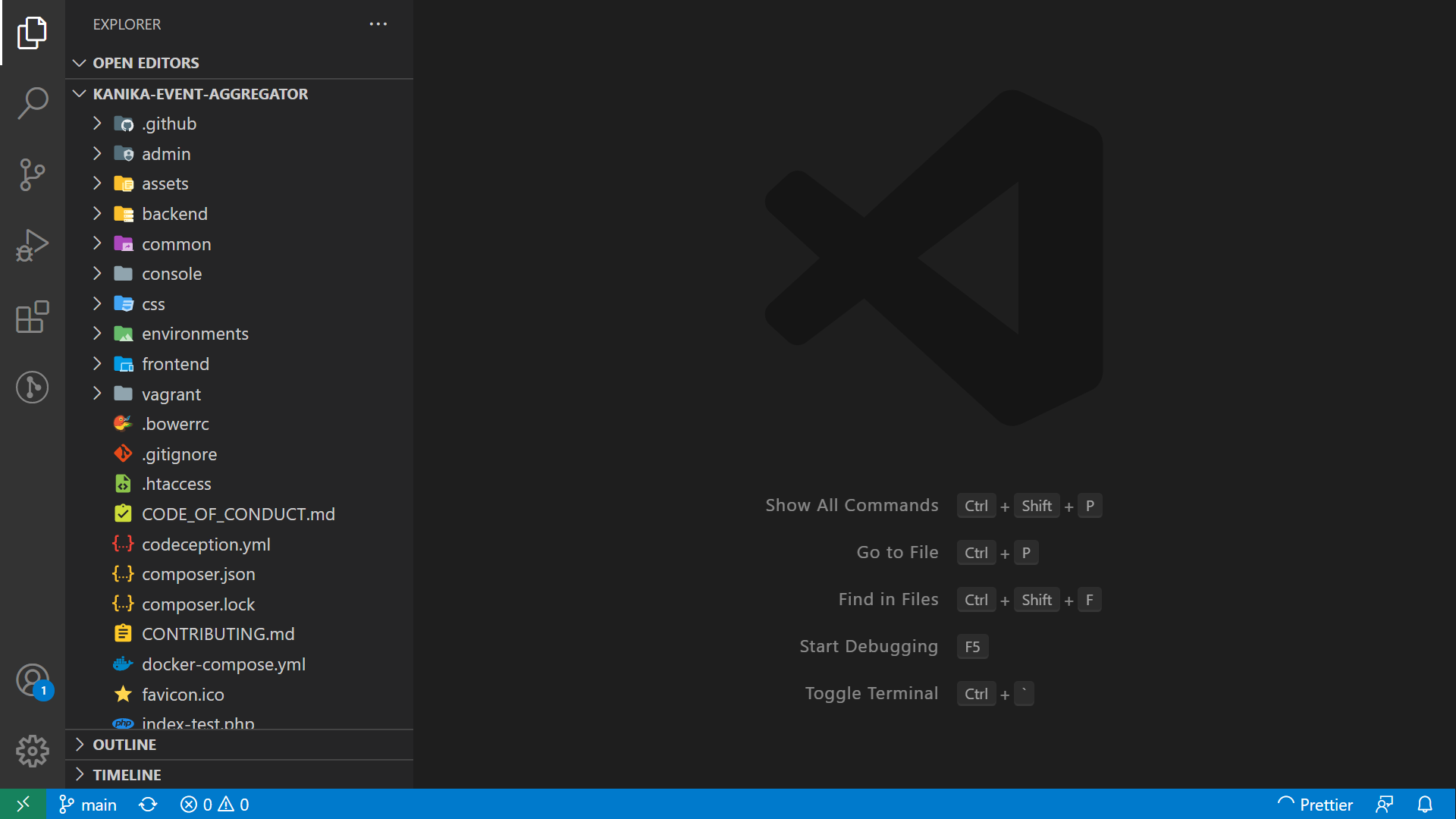
Task: Click the Docker whale icon beside docker-compose.yml
Action: [x=123, y=664]
